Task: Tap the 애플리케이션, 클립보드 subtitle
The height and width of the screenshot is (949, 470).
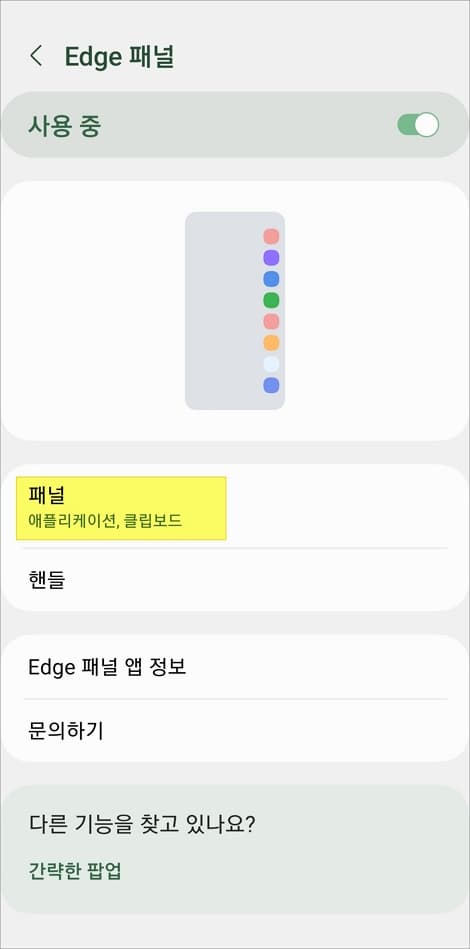Action: 105,521
